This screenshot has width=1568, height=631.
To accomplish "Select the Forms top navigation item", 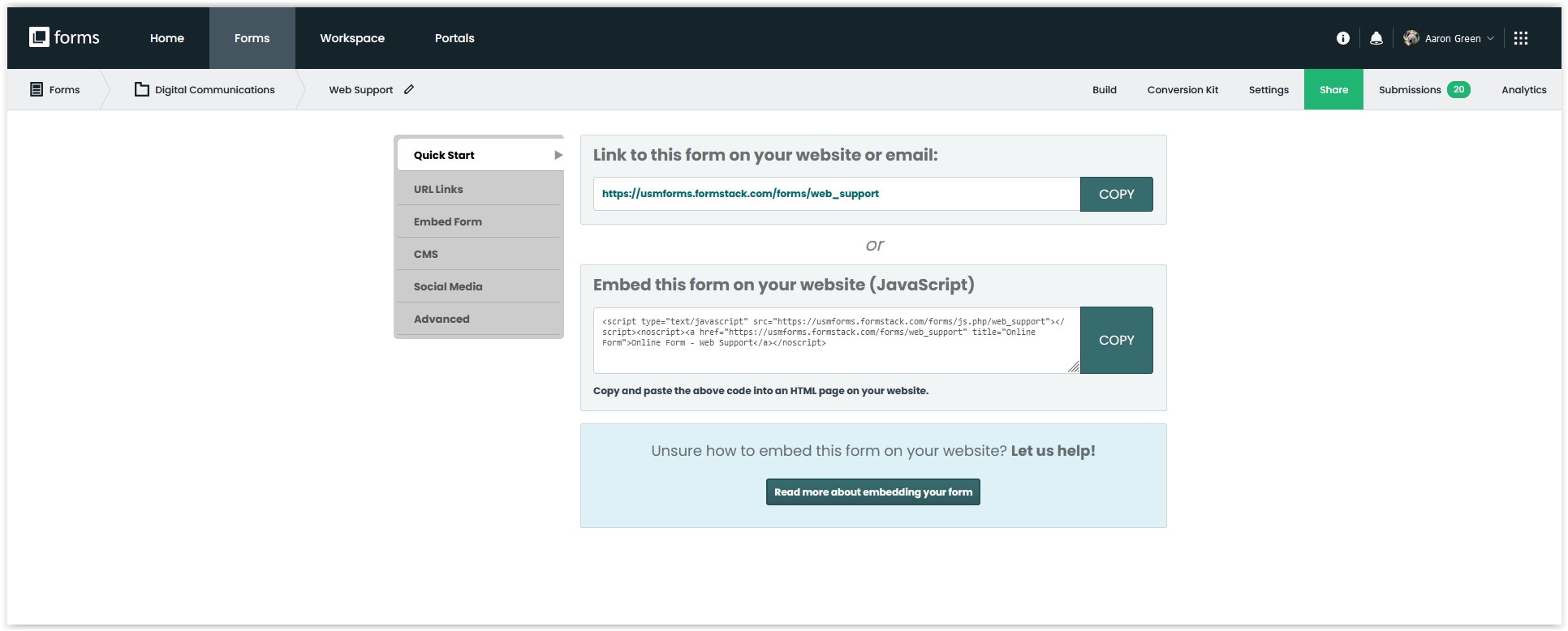I will pos(252,38).
